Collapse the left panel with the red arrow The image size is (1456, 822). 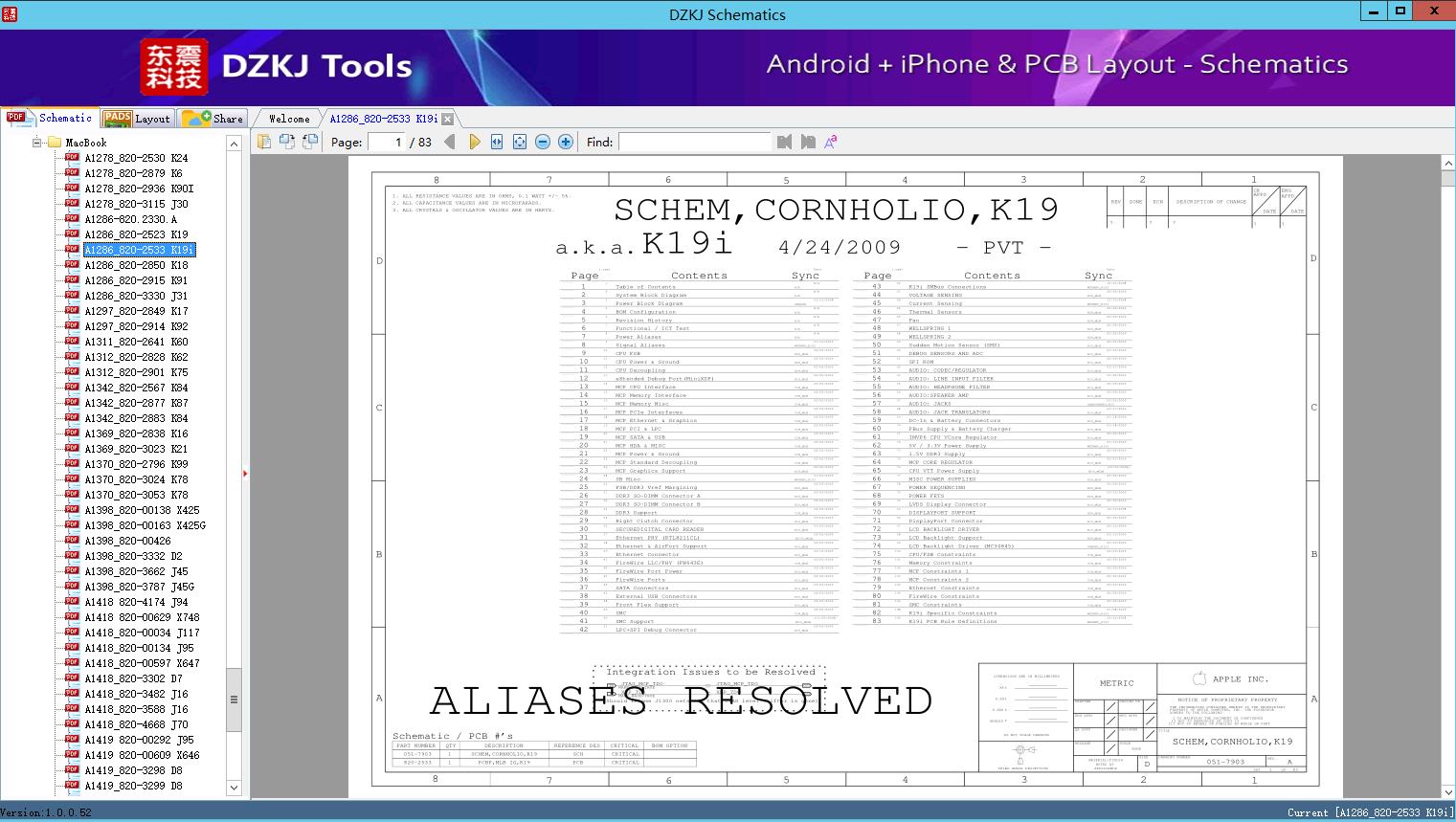coord(245,473)
